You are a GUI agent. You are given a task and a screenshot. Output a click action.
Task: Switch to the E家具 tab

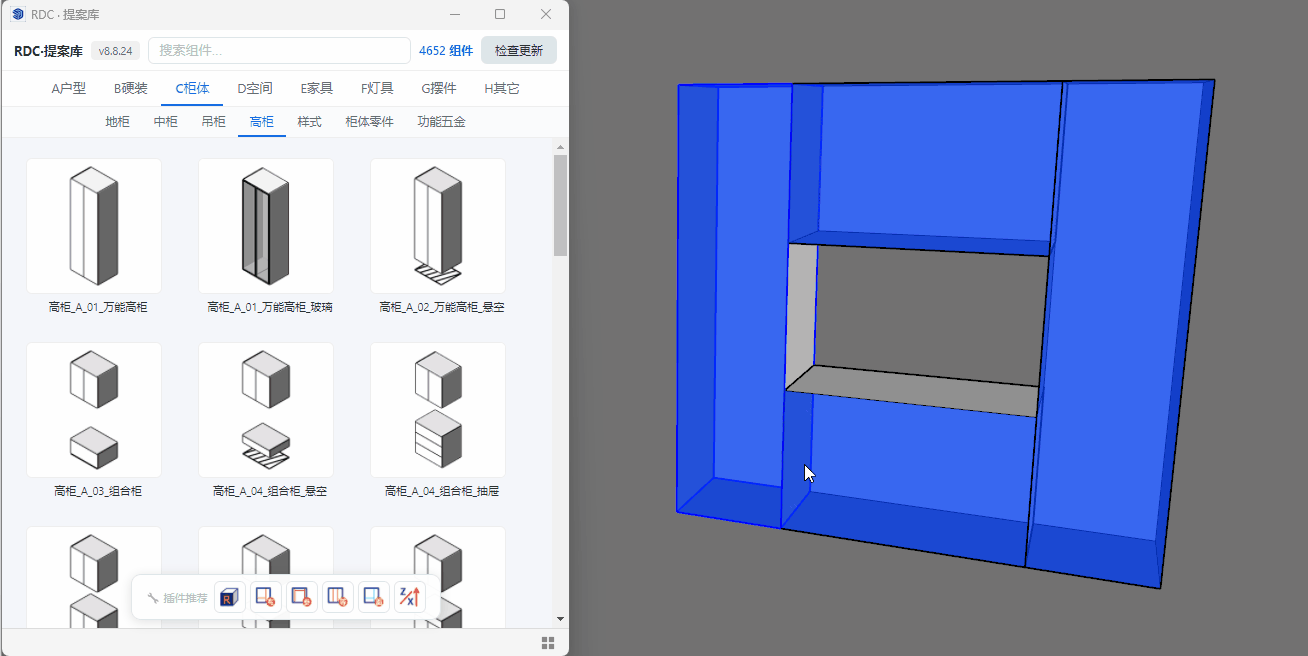pyautogui.click(x=317, y=88)
